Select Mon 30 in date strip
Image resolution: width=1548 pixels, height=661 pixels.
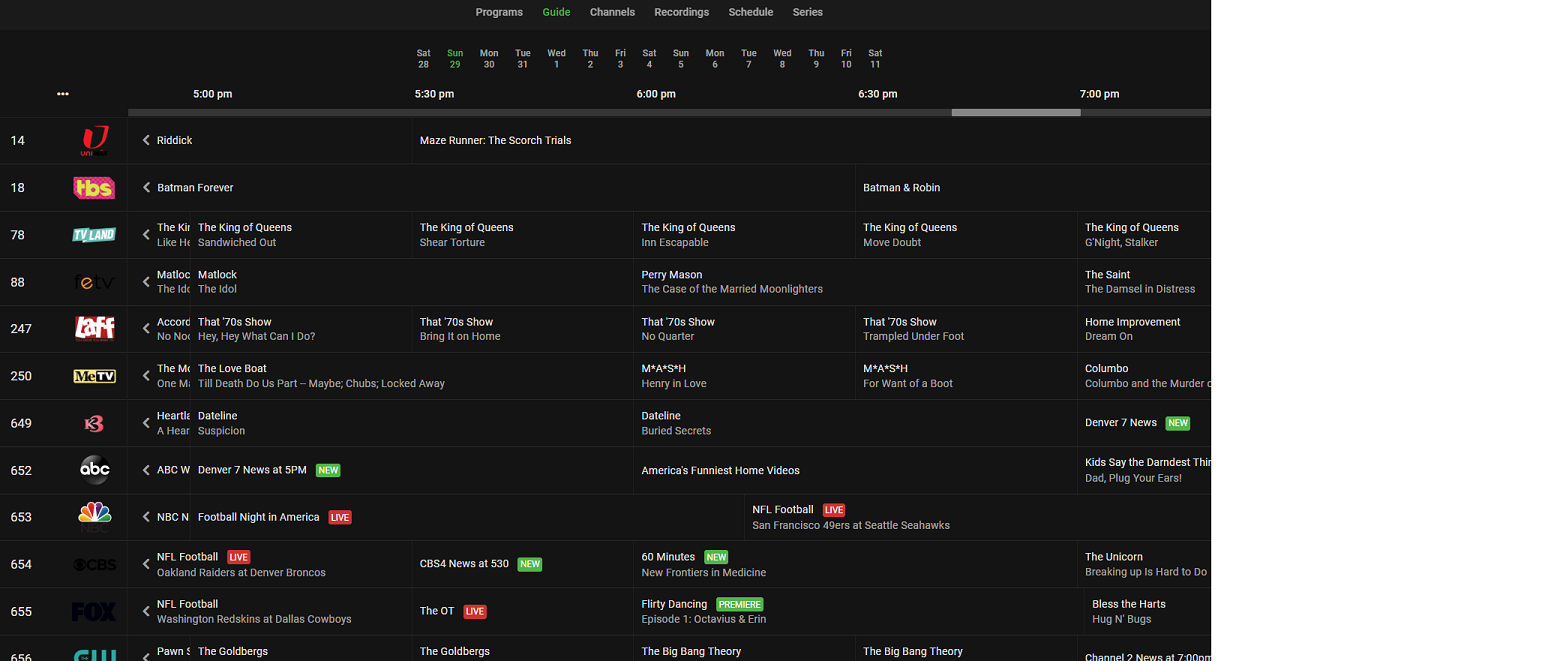(489, 59)
